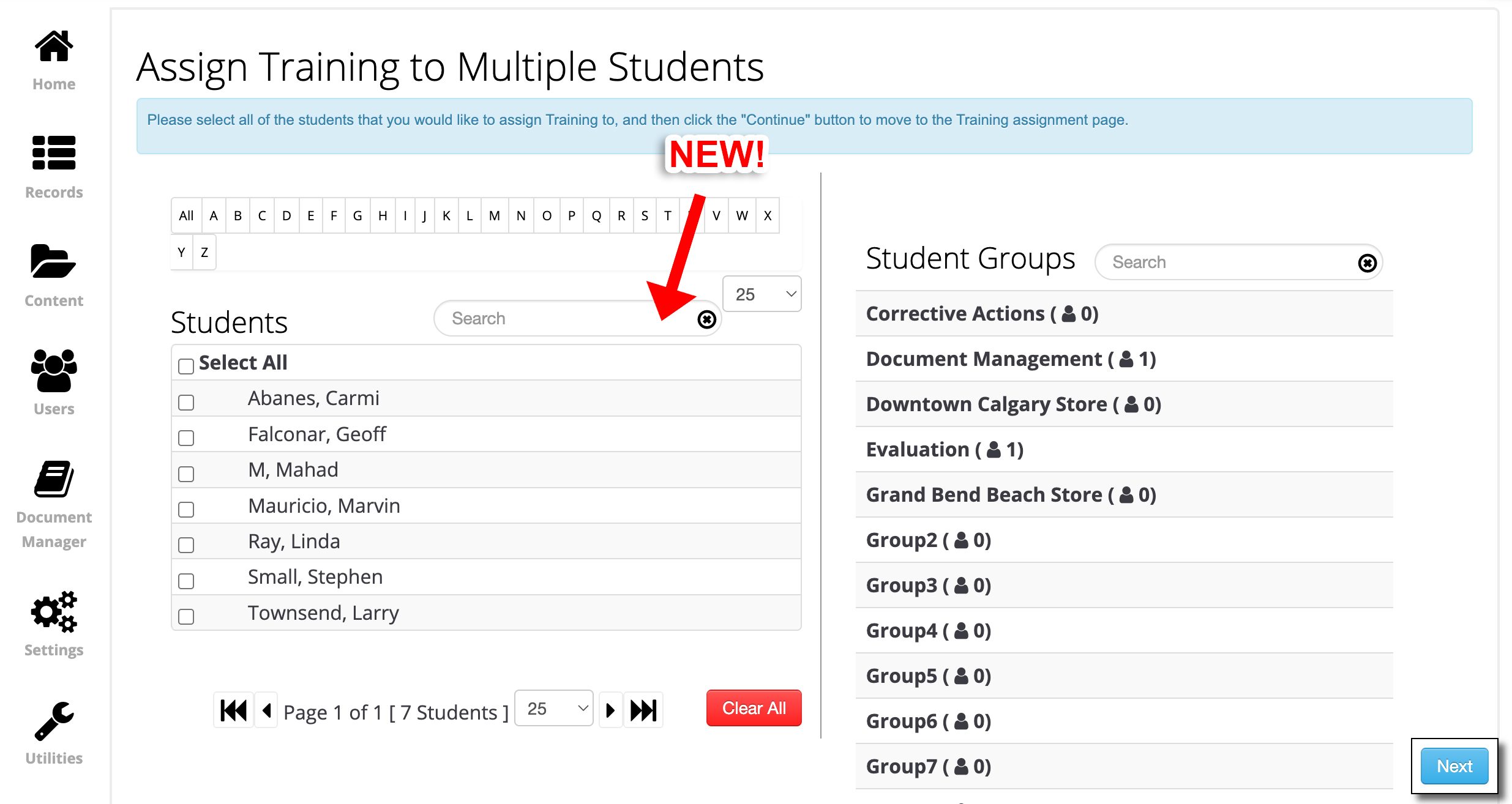Open page size dropdown above student list
The width and height of the screenshot is (1512, 804).
coord(762,294)
